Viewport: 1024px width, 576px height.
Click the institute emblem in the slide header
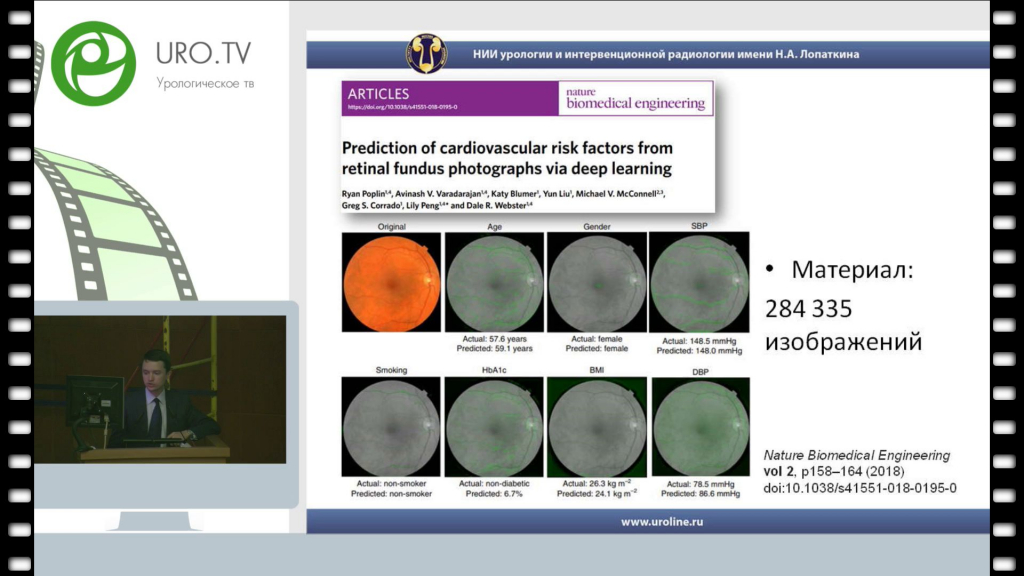(427, 53)
